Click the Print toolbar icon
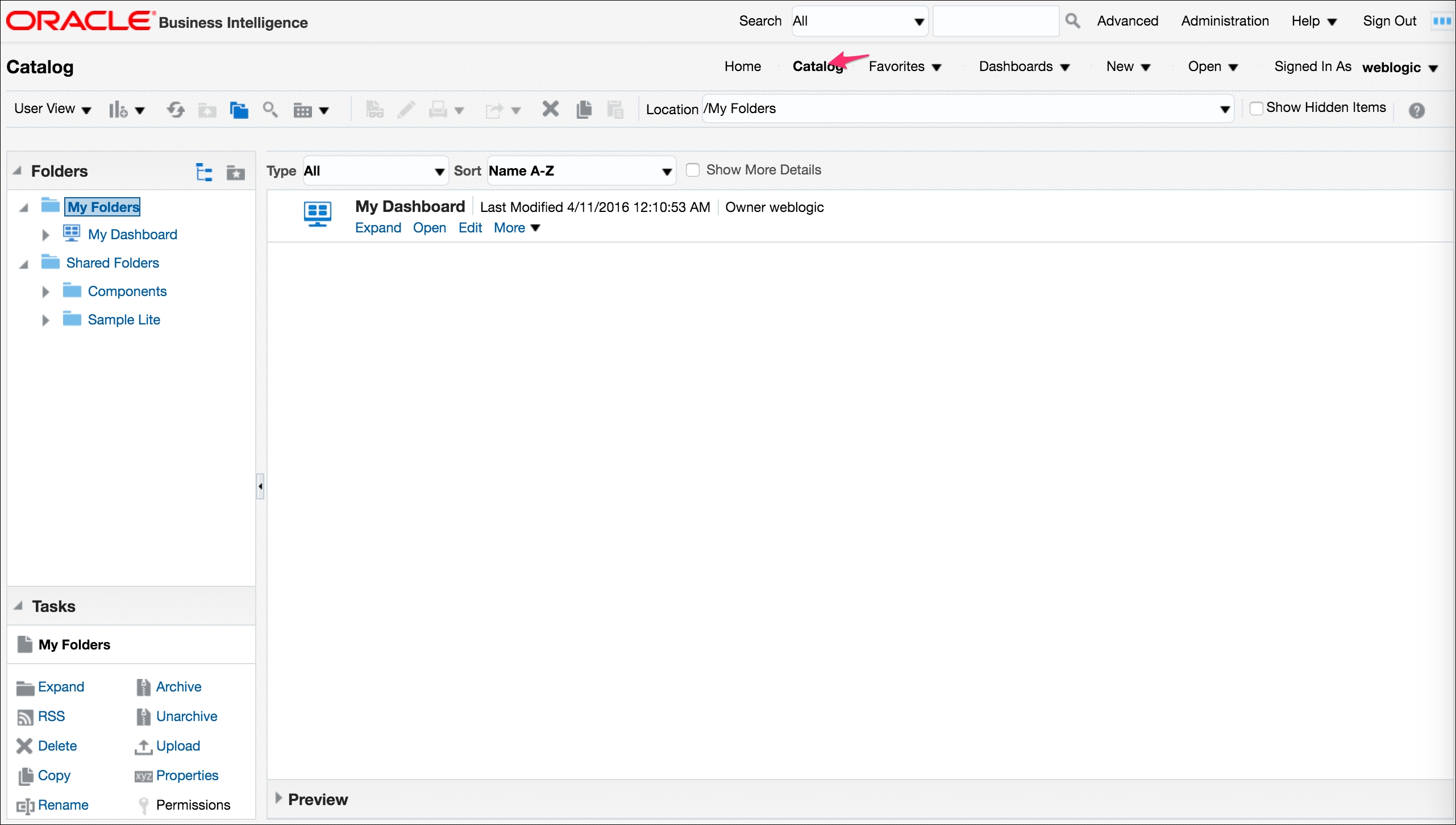1456x825 pixels. pos(446,109)
